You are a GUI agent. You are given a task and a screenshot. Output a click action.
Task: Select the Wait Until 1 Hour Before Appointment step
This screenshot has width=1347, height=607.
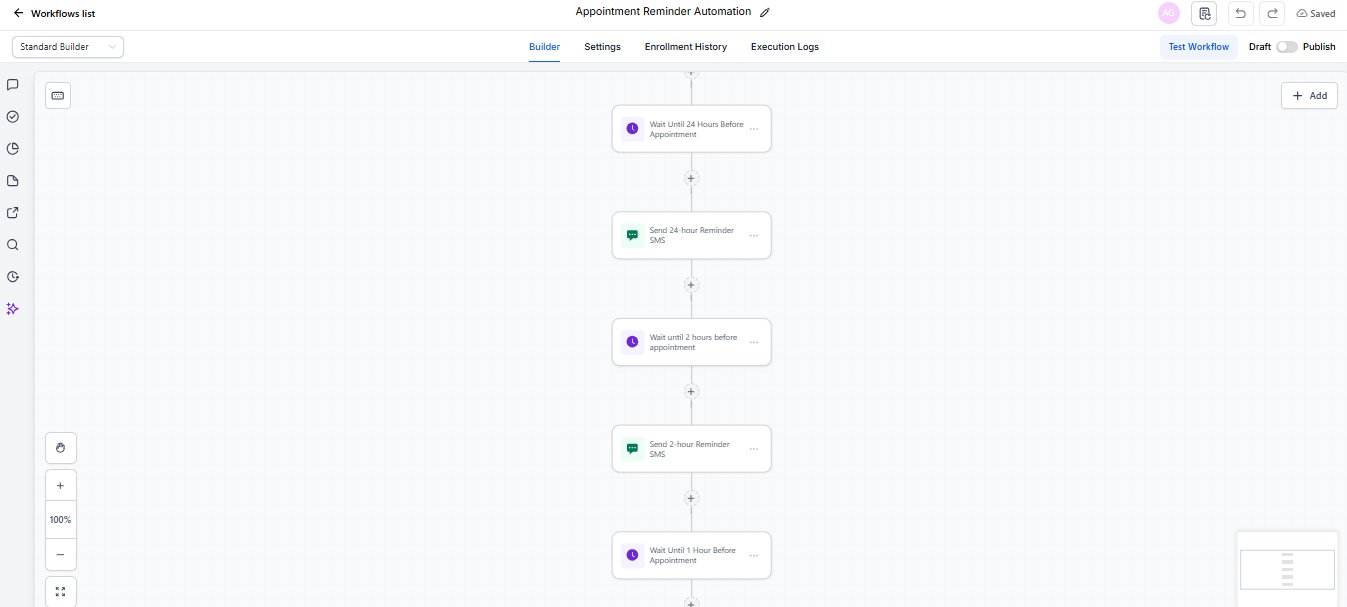pos(691,555)
